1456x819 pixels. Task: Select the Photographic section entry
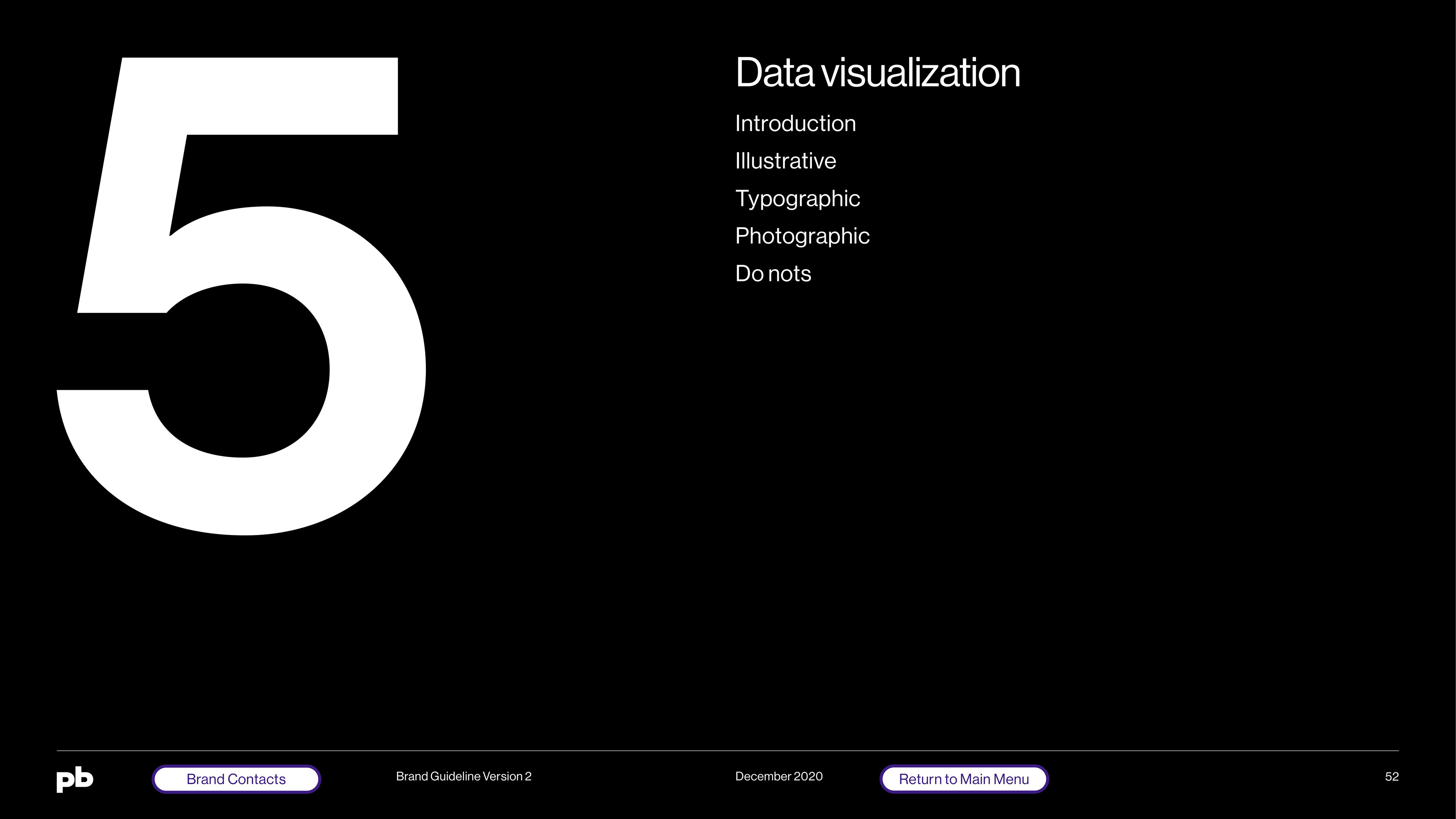802,236
